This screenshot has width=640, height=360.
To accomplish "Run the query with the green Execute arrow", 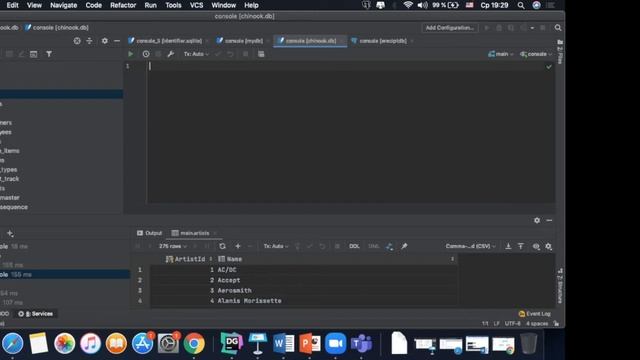I will 131,54.
